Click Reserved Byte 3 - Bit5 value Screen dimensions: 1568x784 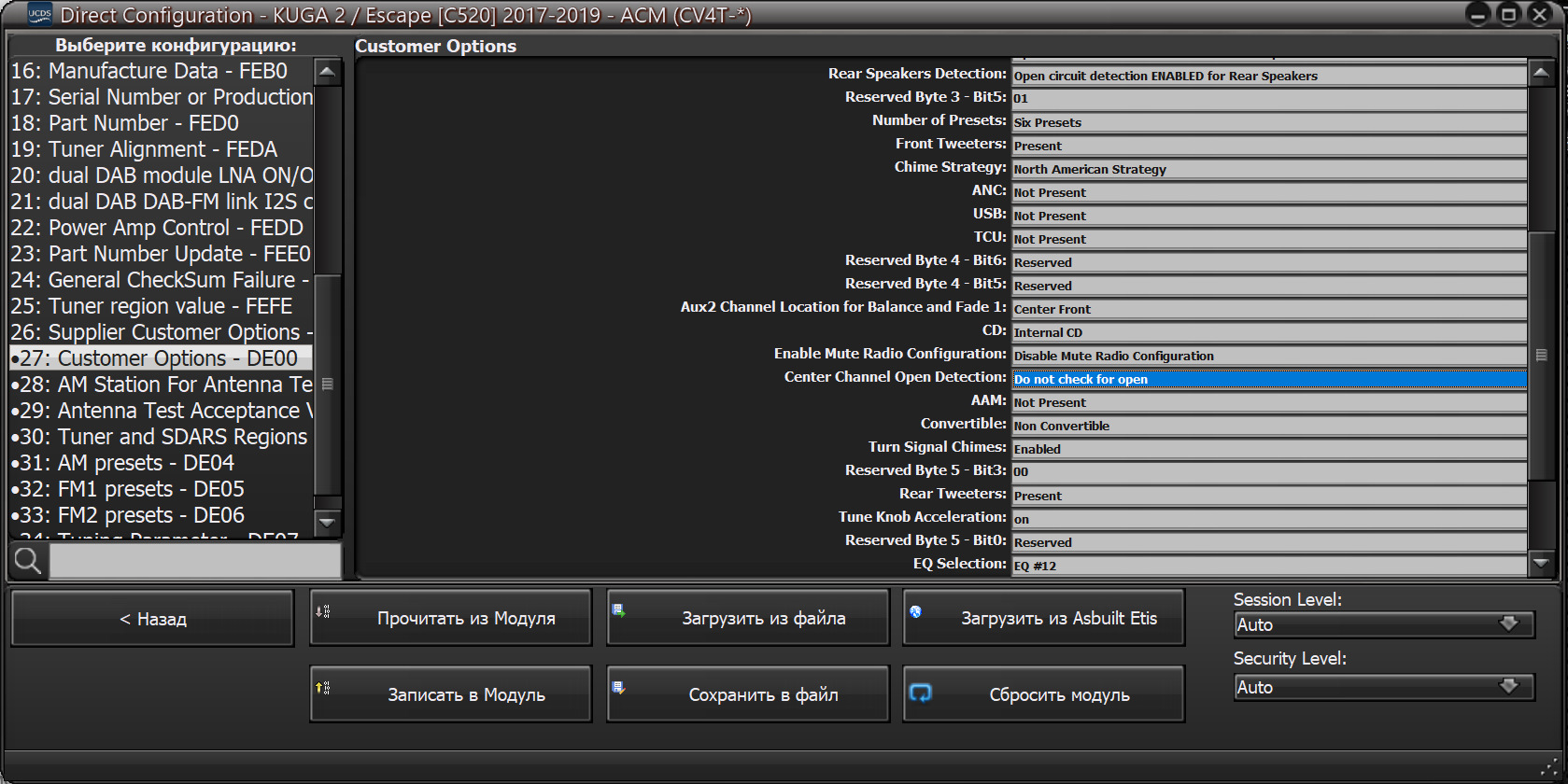(x=1269, y=99)
